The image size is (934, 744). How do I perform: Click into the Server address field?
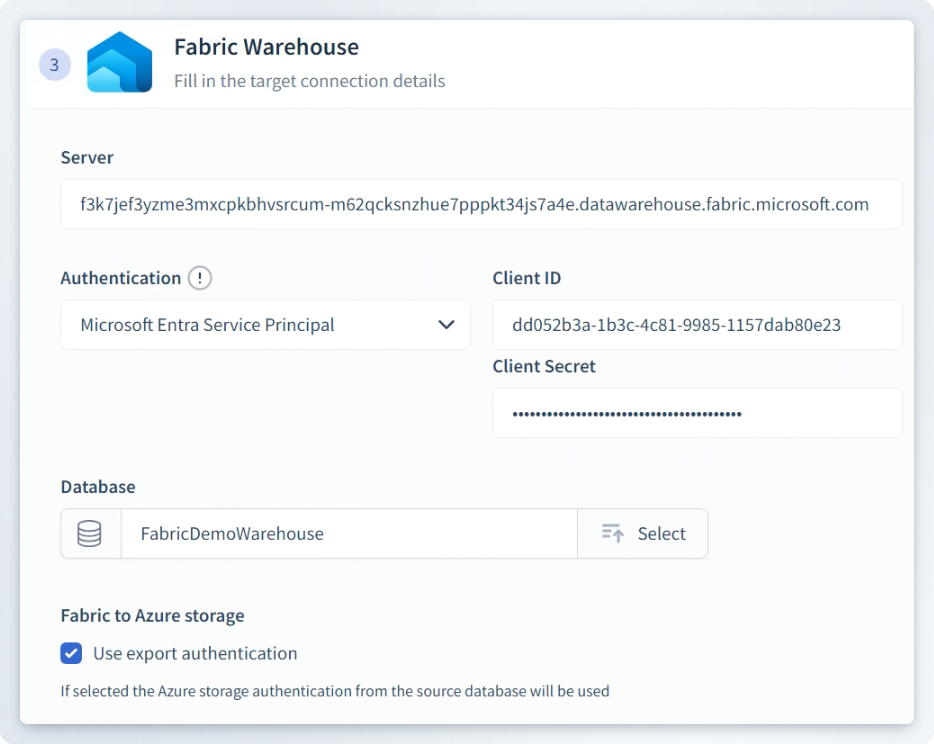click(480, 204)
